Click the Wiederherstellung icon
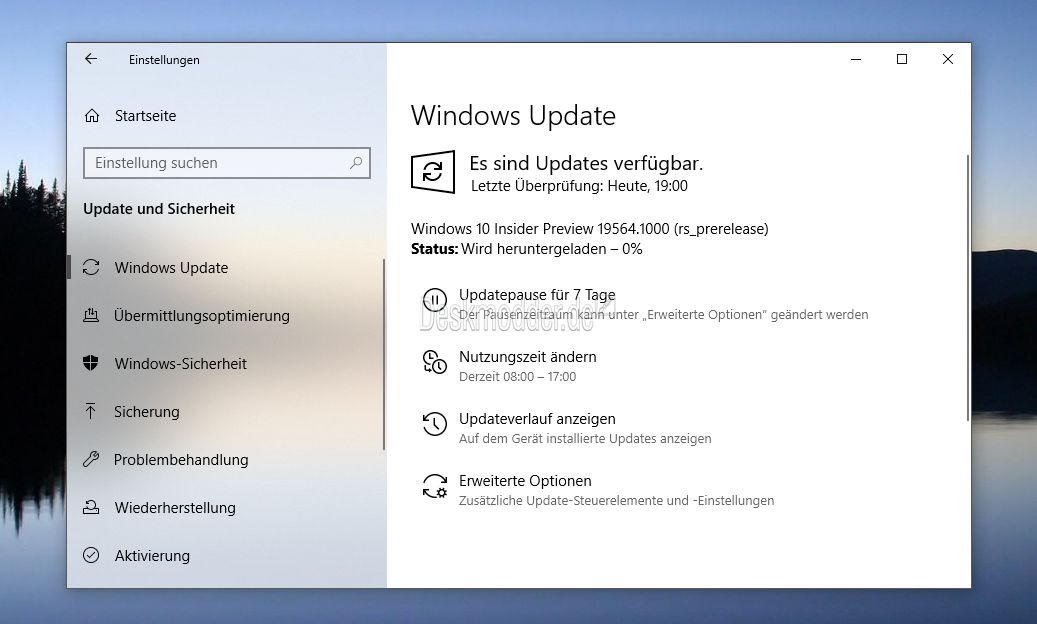Image resolution: width=1037 pixels, height=624 pixels. point(91,507)
